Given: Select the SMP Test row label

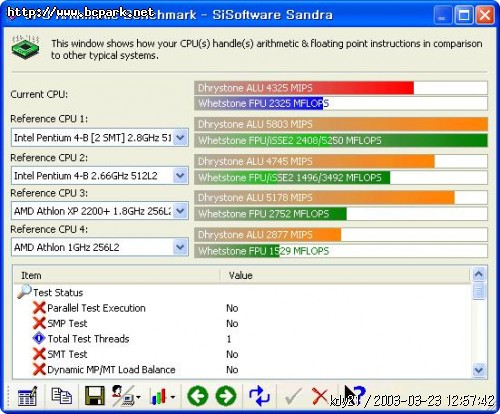Looking at the screenshot, I should coord(67,323).
